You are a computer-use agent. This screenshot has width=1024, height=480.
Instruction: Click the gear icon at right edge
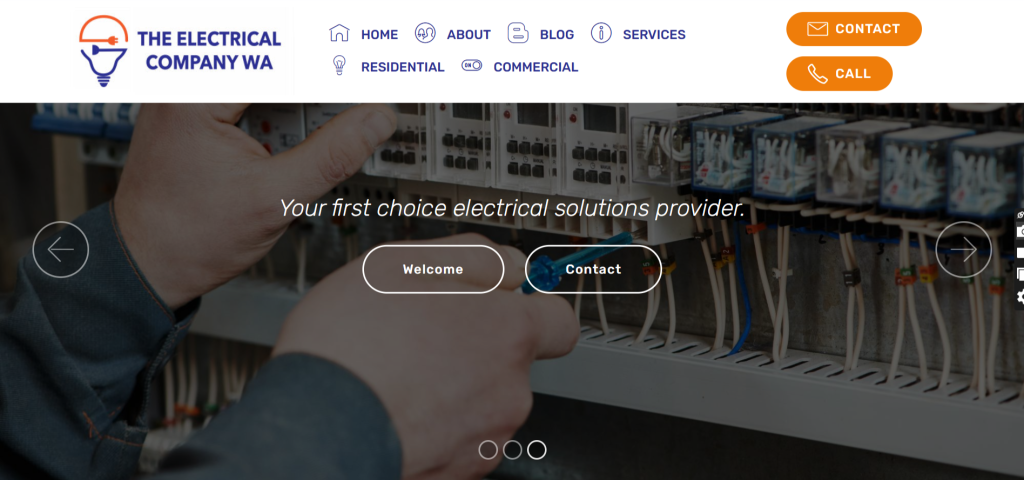1020,296
